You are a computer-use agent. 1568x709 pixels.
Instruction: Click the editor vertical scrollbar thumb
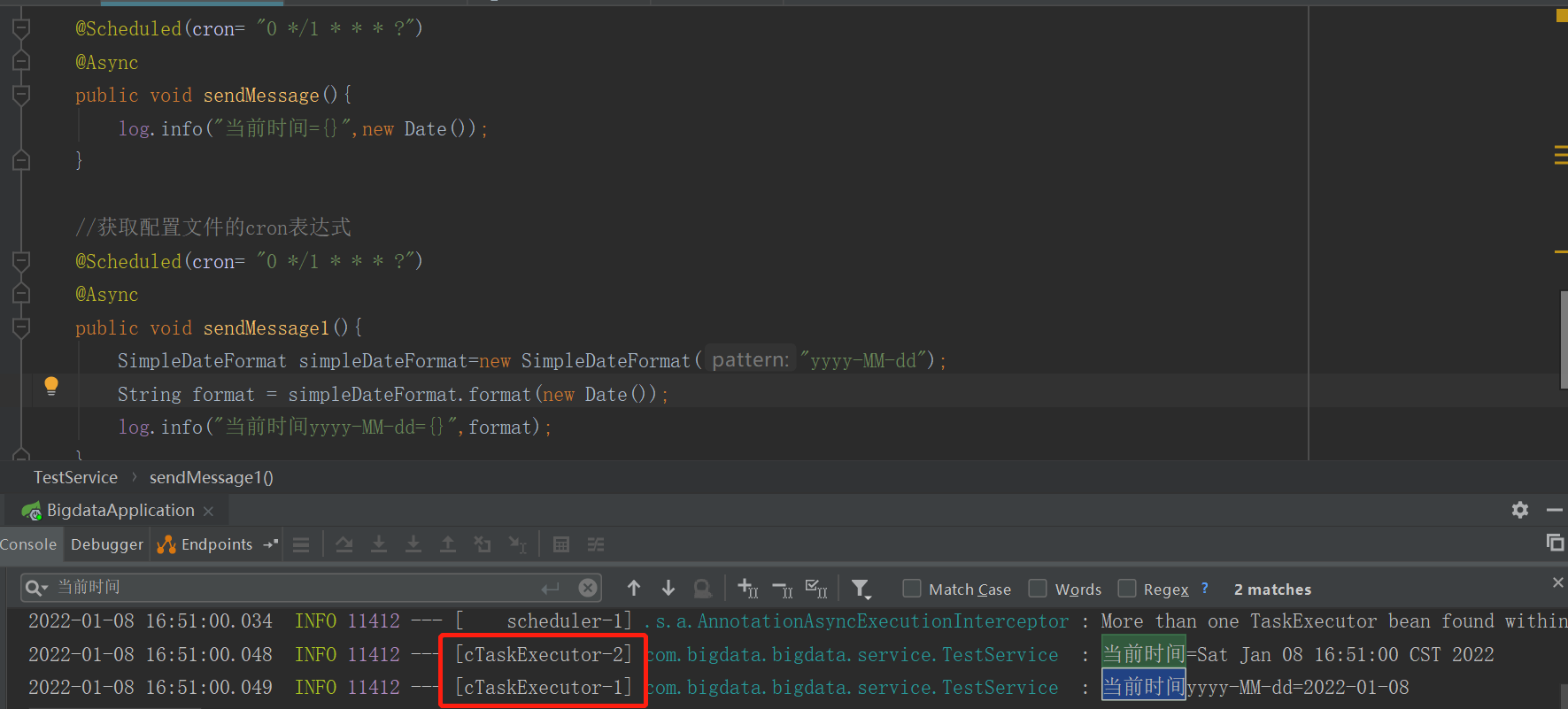[x=1564, y=339]
